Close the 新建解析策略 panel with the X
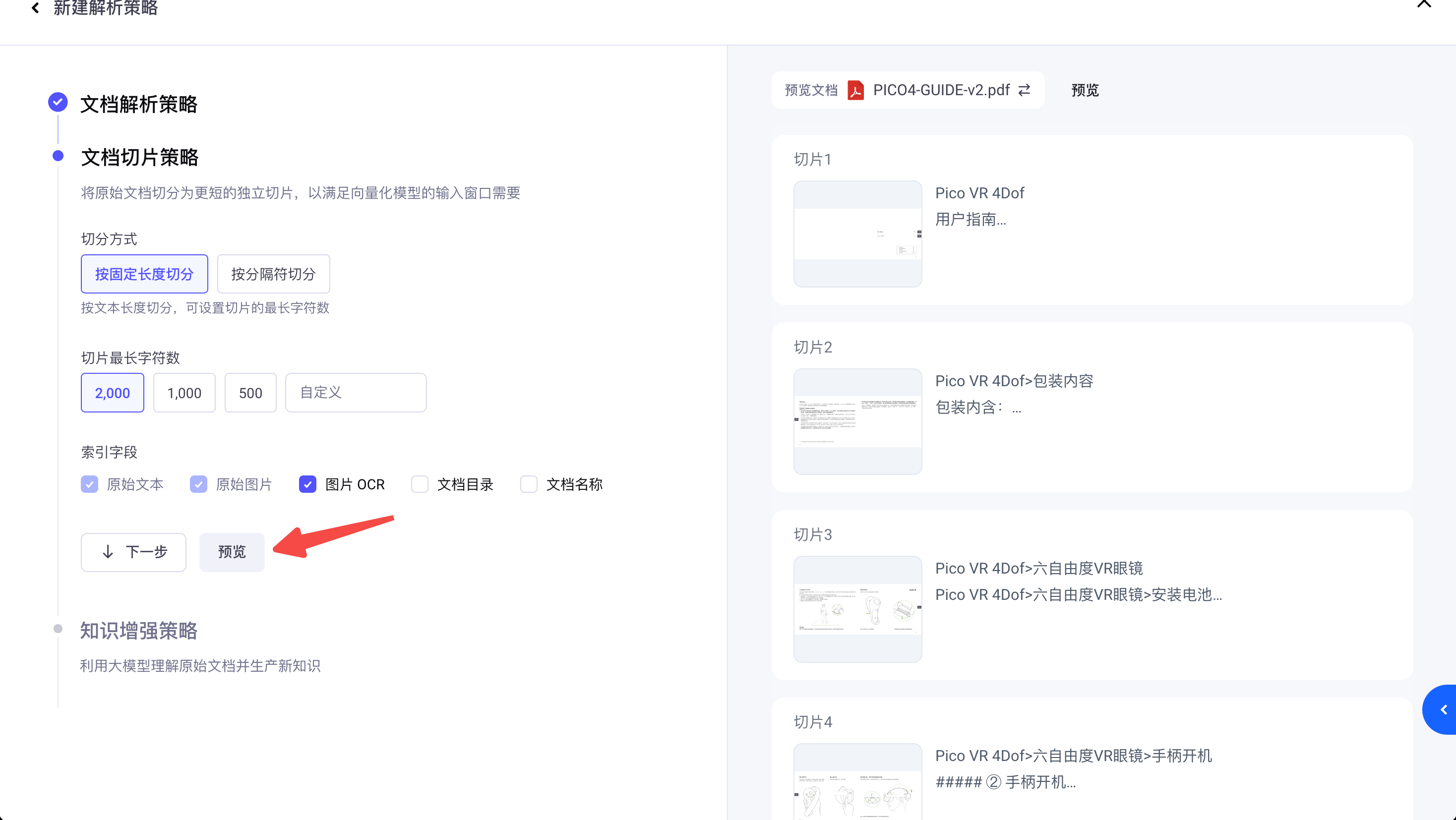Viewport: 1456px width, 820px height. click(x=1424, y=4)
